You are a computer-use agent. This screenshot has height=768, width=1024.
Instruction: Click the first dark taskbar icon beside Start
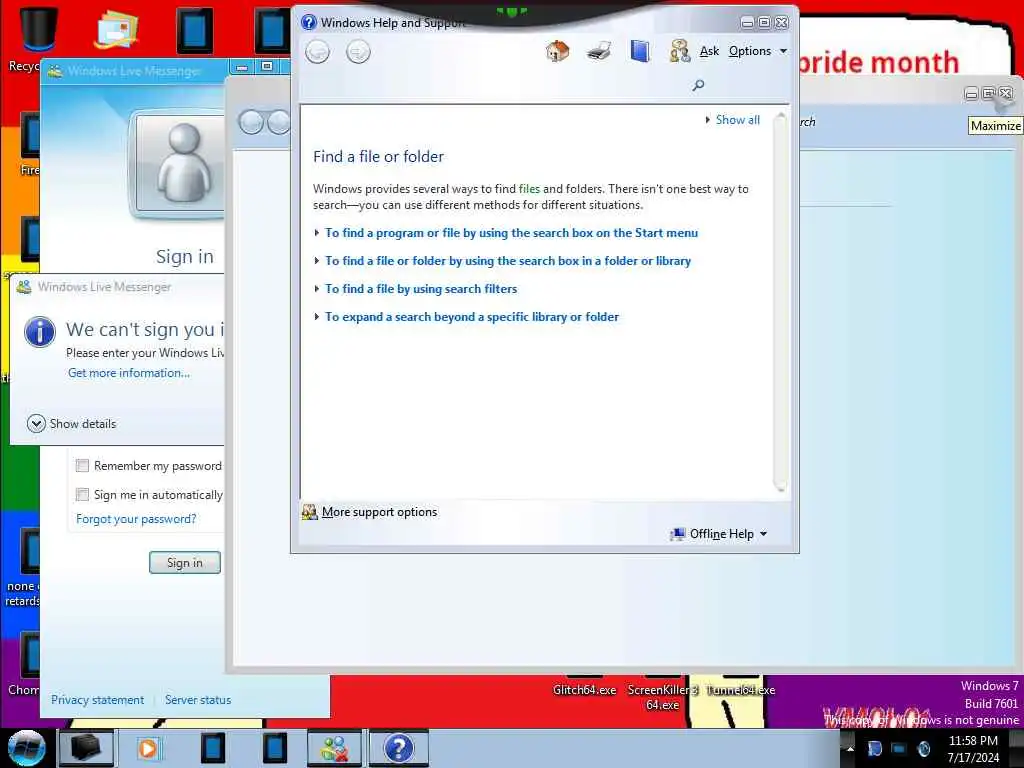86,748
